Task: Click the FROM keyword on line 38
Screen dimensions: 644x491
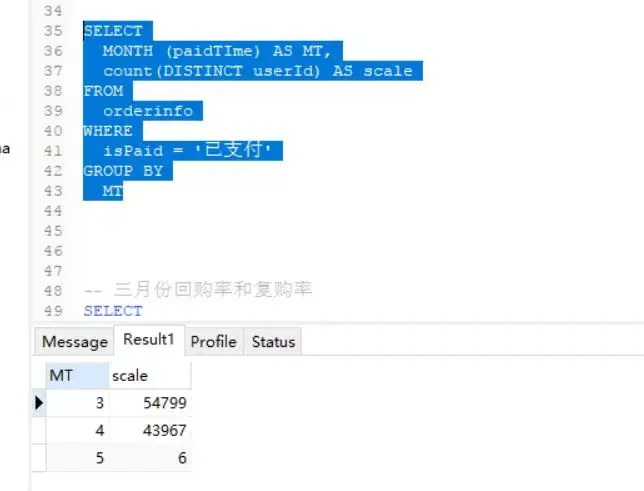Action: pos(104,91)
